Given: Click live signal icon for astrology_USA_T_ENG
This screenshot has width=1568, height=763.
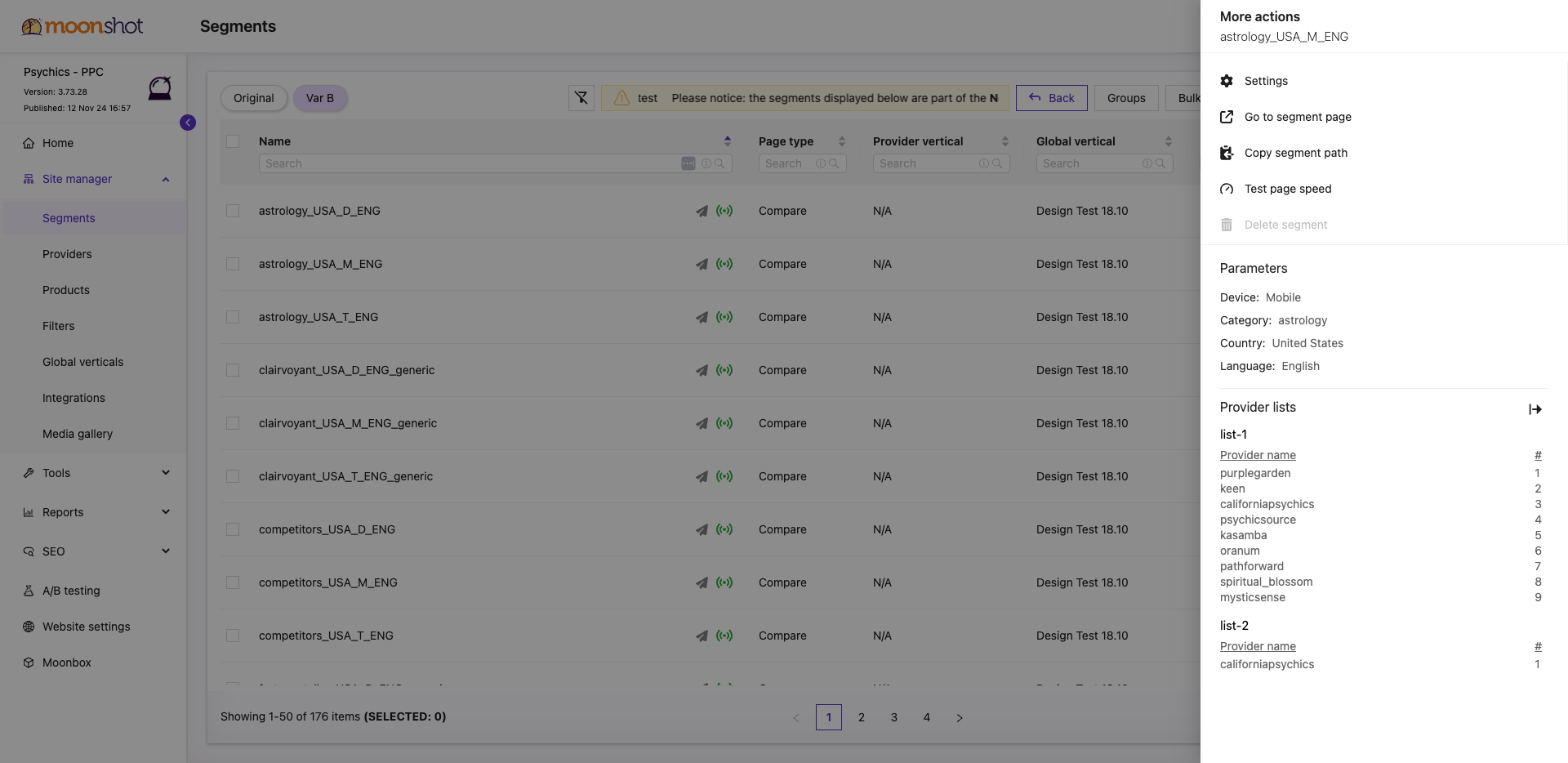Looking at the screenshot, I should pyautogui.click(x=724, y=317).
